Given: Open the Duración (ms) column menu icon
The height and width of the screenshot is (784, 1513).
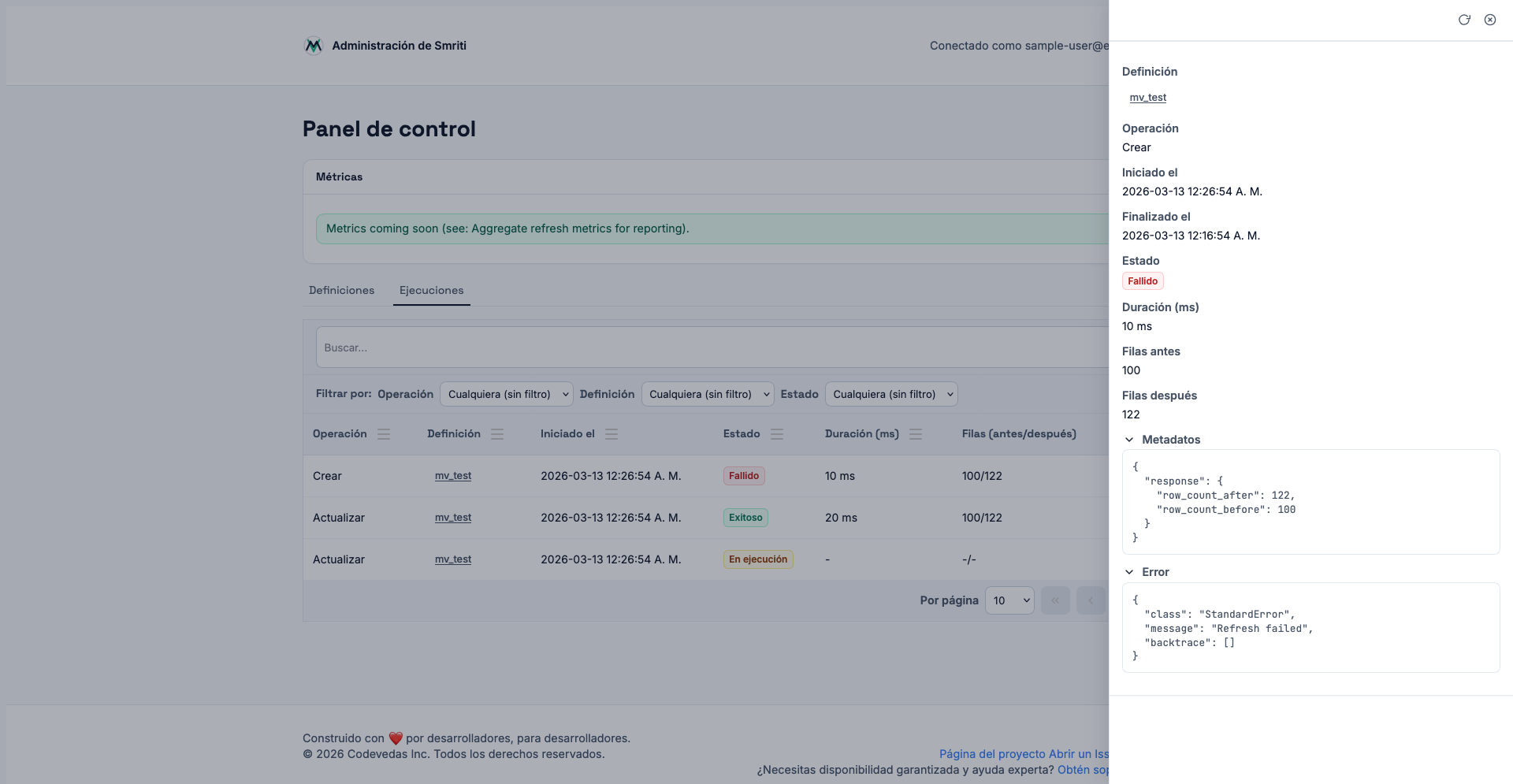Looking at the screenshot, I should [x=916, y=434].
